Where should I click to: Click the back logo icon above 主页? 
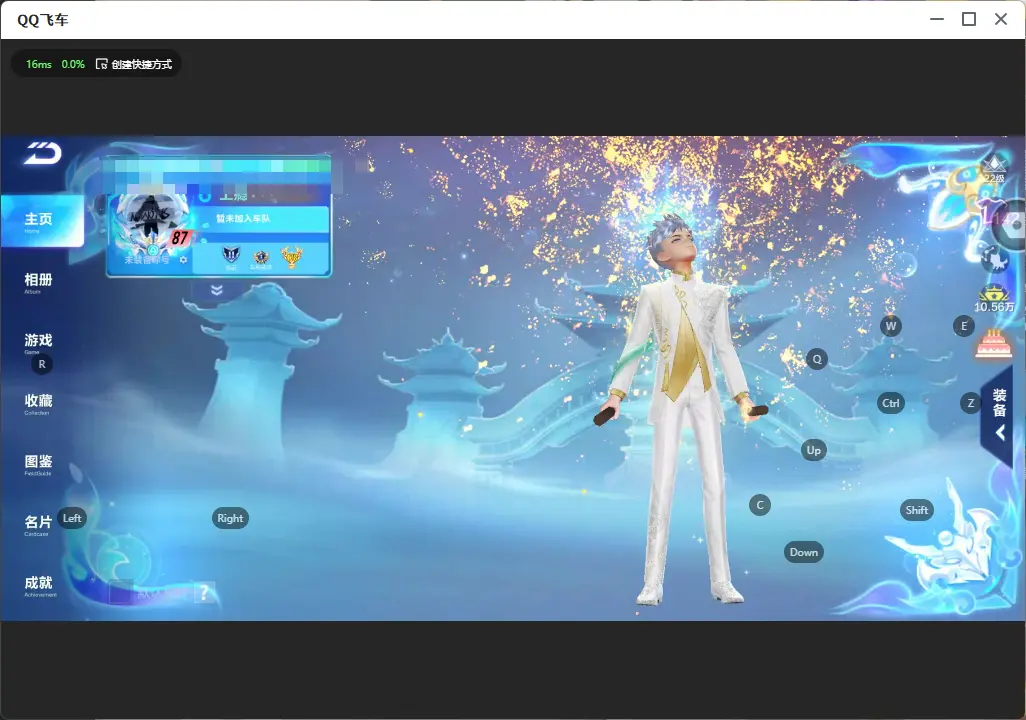43,153
